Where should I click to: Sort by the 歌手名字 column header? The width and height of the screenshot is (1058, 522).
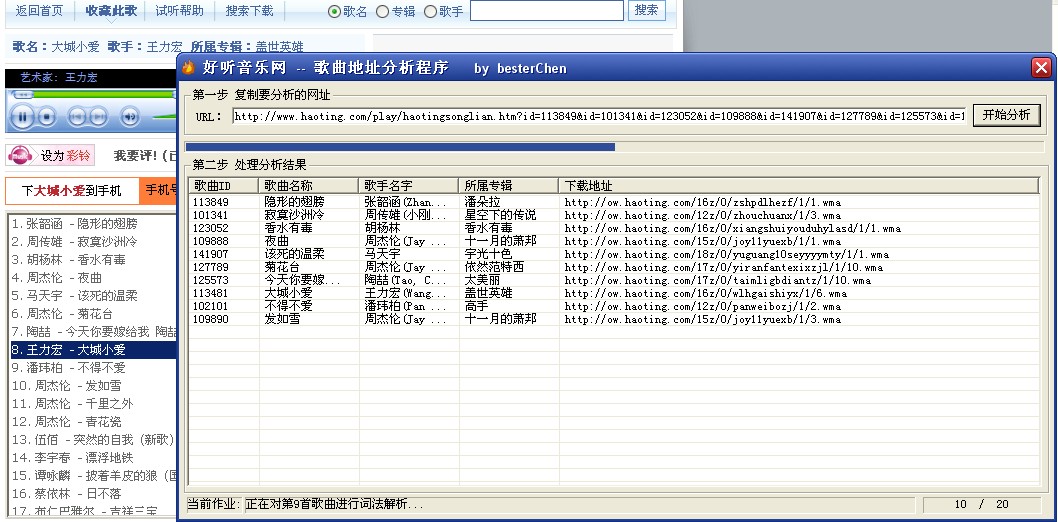[x=409, y=185]
